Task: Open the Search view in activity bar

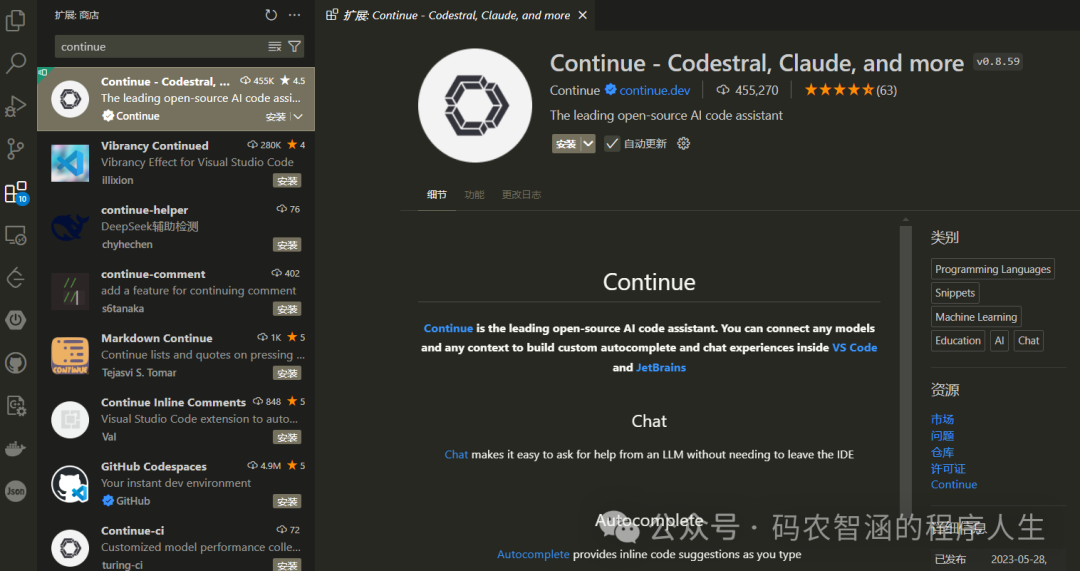Action: click(x=15, y=63)
